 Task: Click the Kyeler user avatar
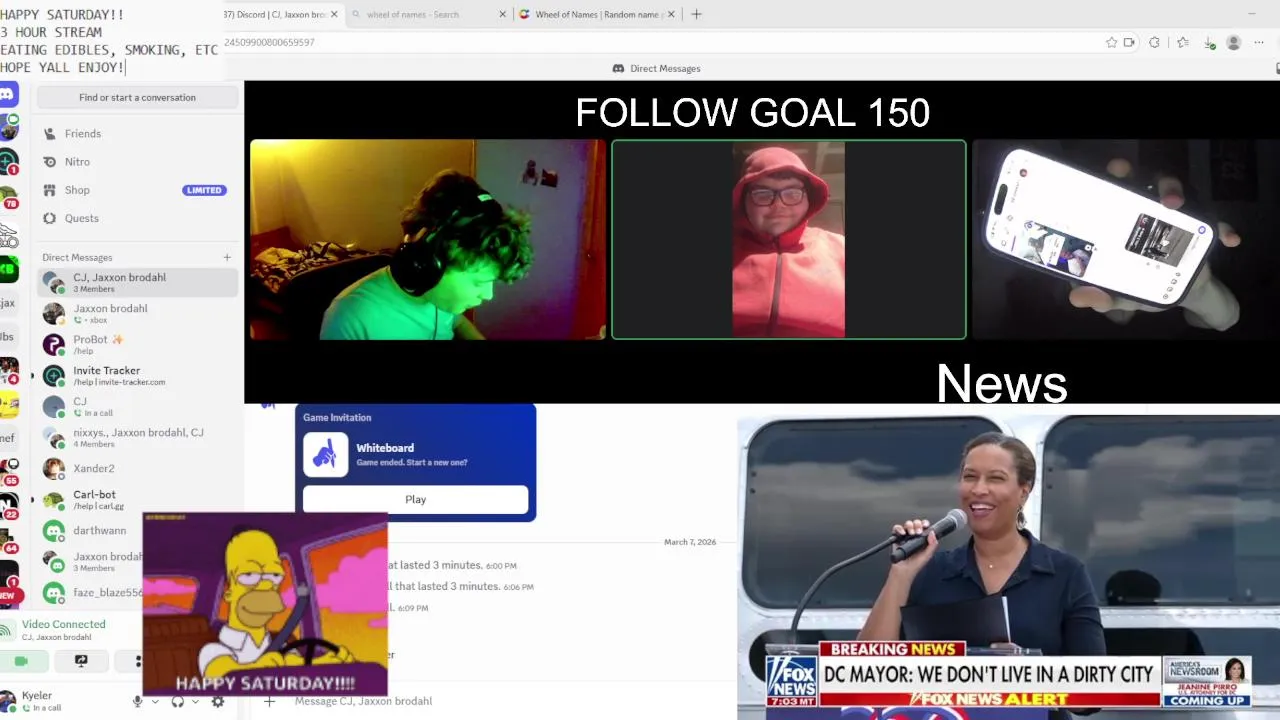point(8,701)
